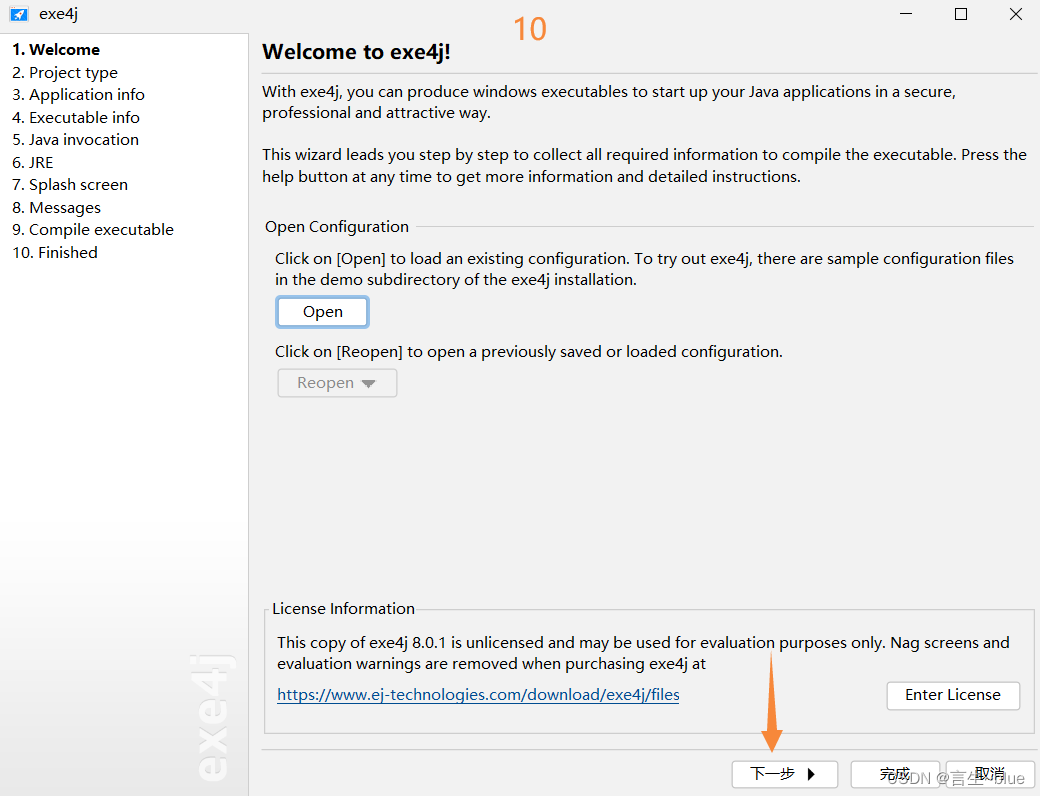Click the "License Information" section label
Viewport: 1040px width, 796px height.
click(x=344, y=609)
